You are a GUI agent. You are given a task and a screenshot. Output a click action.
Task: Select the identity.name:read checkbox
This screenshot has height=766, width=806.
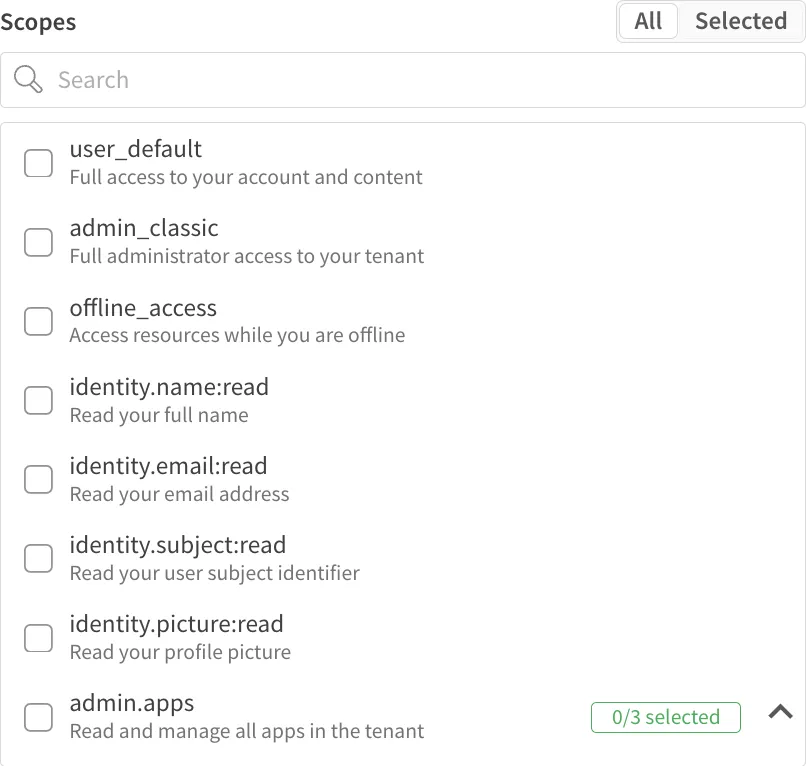coord(38,400)
